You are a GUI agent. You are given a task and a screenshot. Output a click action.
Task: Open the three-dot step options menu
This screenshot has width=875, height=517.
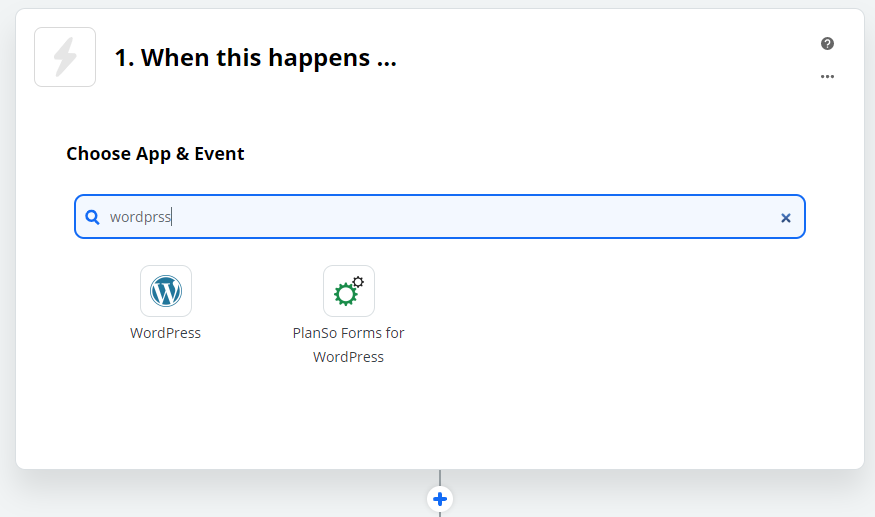(827, 76)
